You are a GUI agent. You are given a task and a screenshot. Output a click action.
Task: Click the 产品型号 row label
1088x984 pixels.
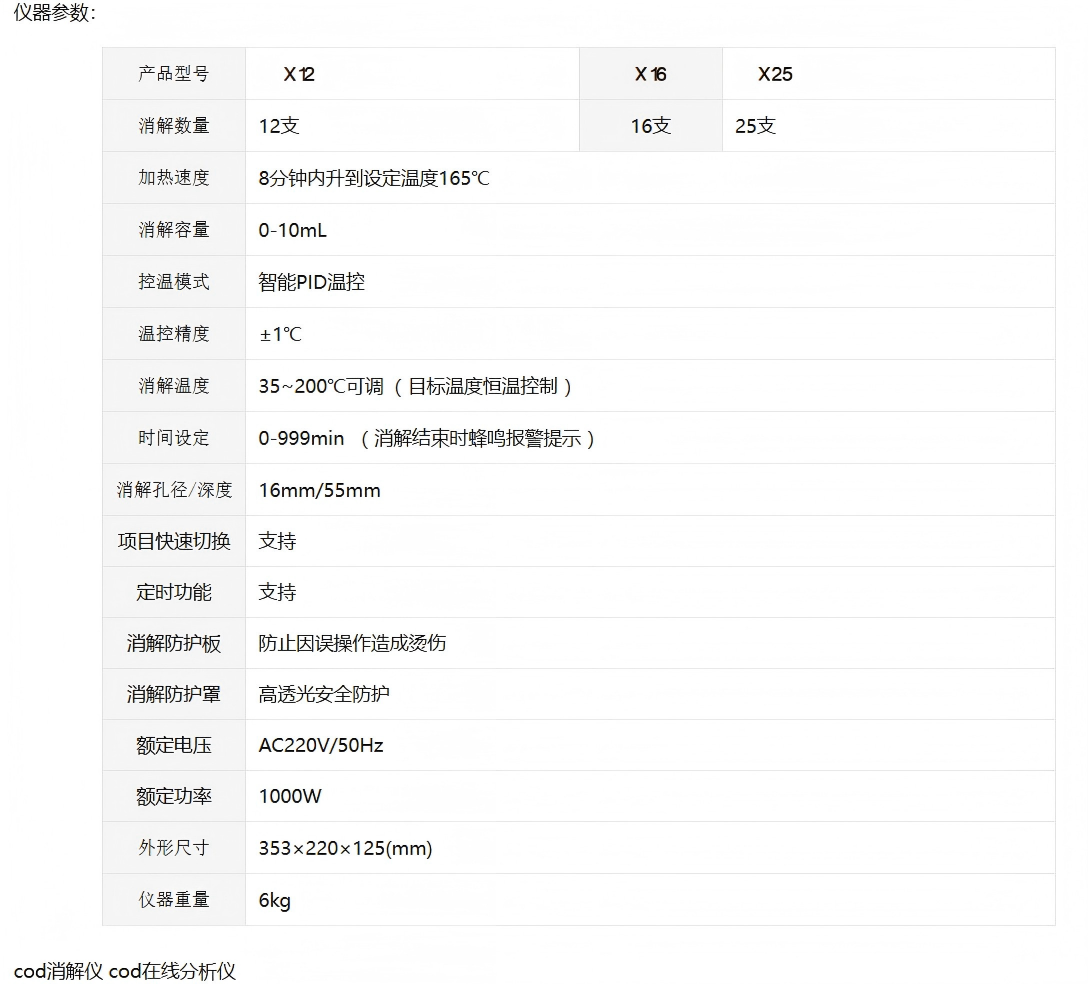pos(174,74)
